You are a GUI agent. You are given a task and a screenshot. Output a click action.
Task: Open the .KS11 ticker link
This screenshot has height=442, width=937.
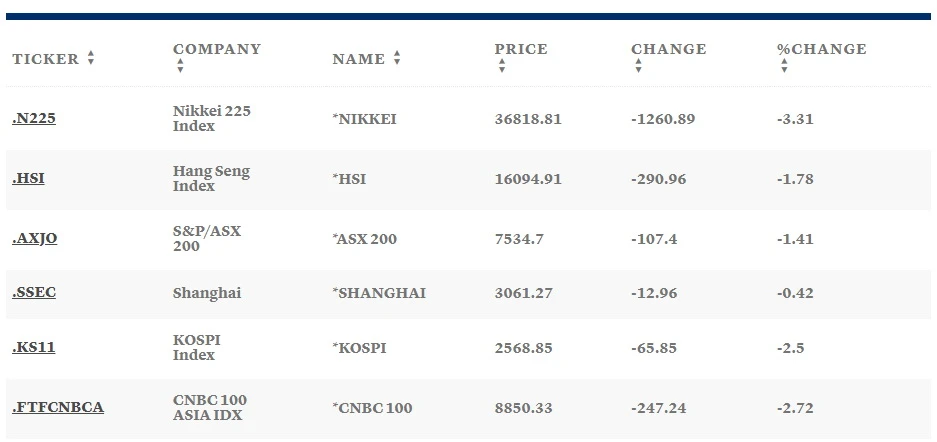pyautogui.click(x=33, y=348)
